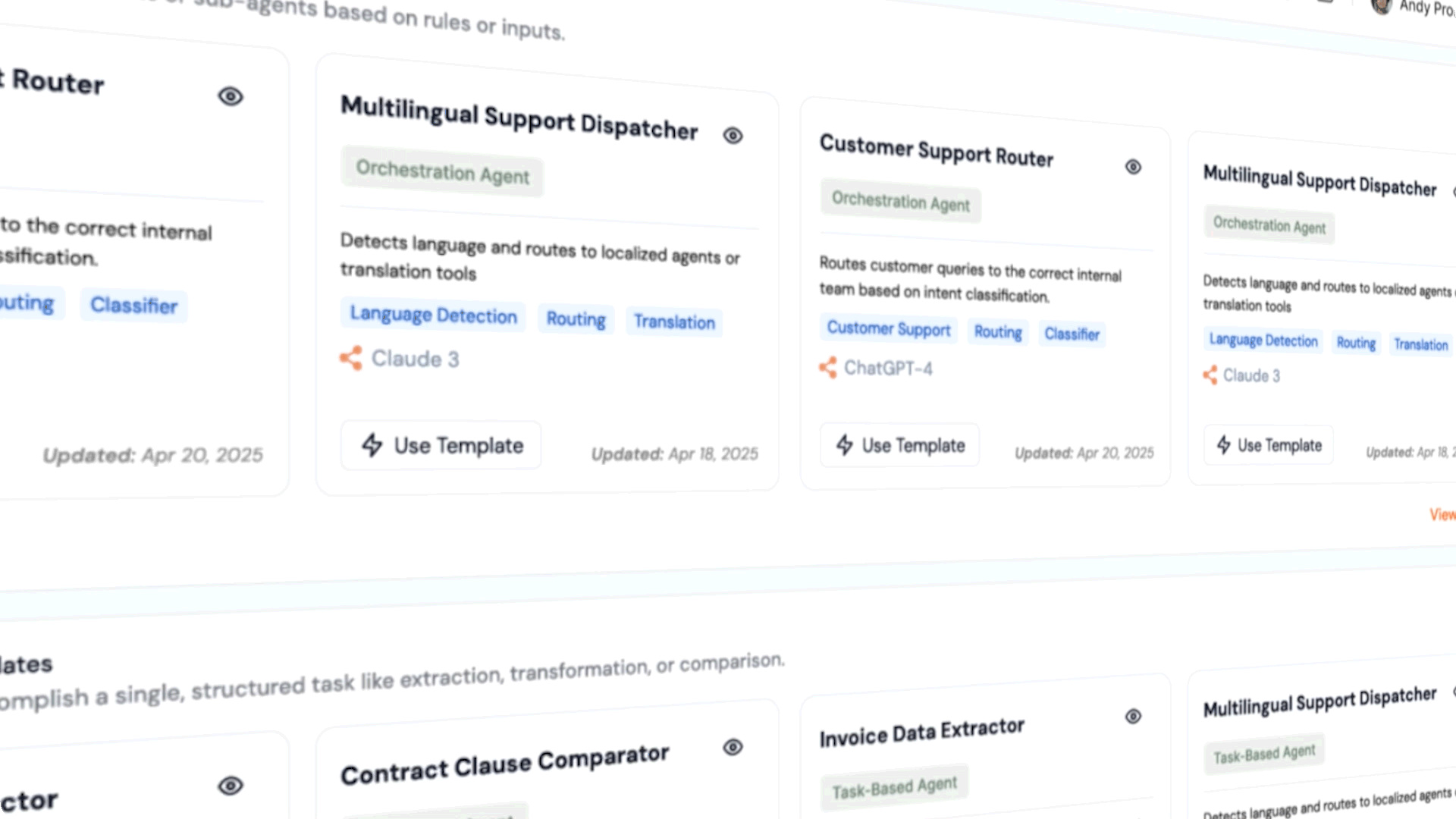Click ChatGPT-4 share icon
The width and height of the screenshot is (1456, 819).
click(828, 368)
